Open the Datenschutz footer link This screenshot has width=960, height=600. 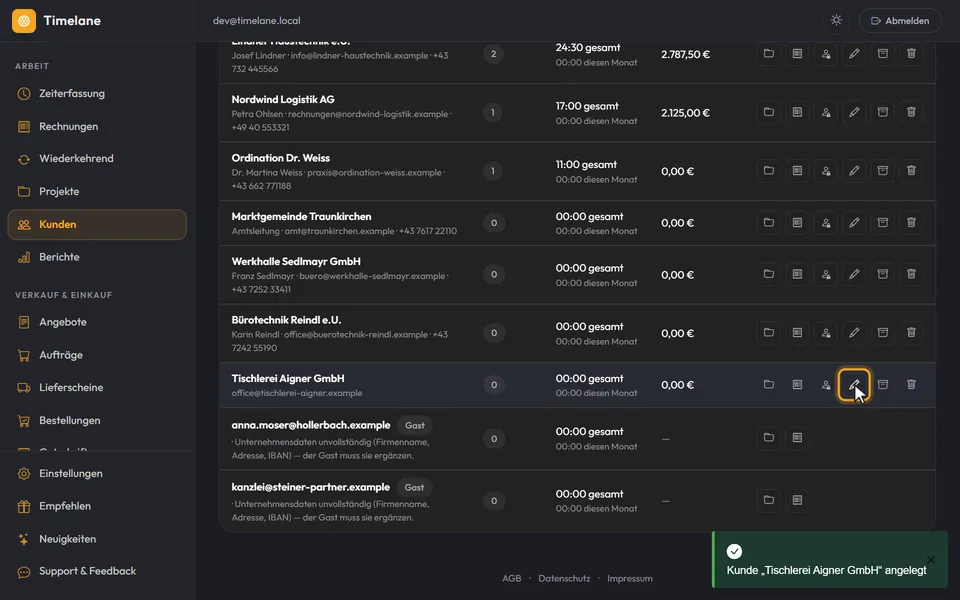[x=564, y=578]
